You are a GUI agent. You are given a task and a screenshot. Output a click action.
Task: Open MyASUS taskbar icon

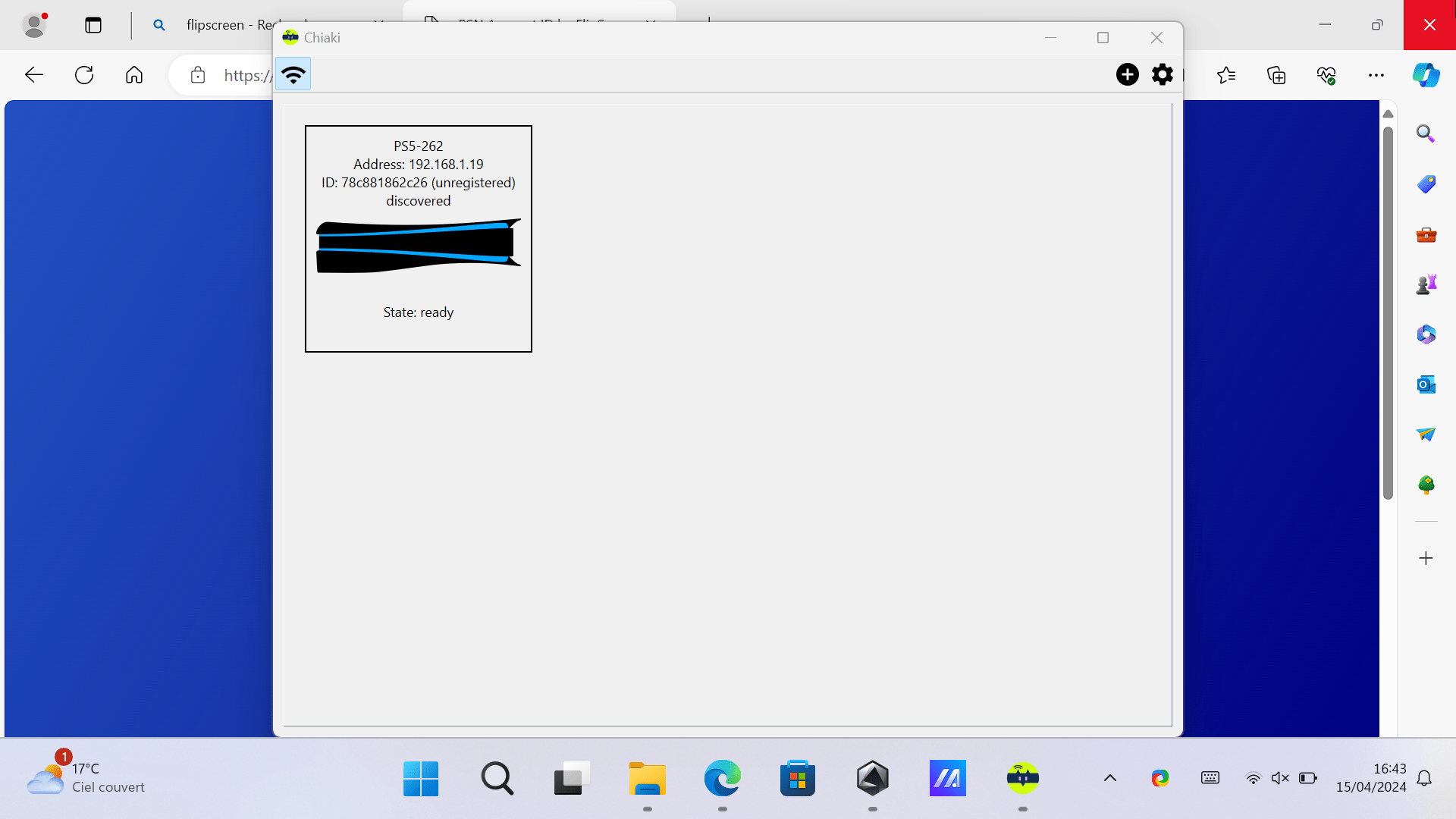(x=948, y=778)
